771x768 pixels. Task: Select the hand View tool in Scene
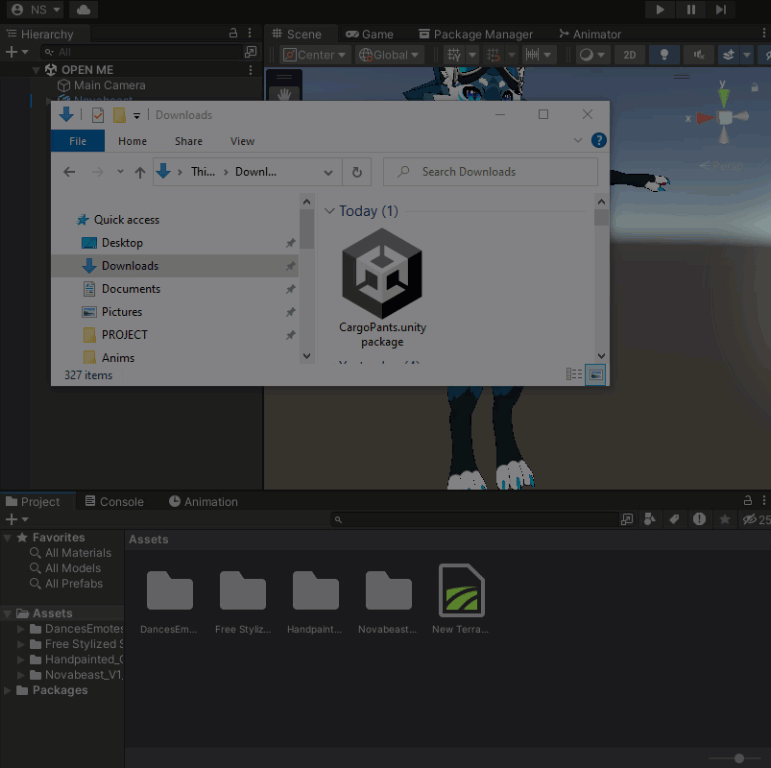284,93
